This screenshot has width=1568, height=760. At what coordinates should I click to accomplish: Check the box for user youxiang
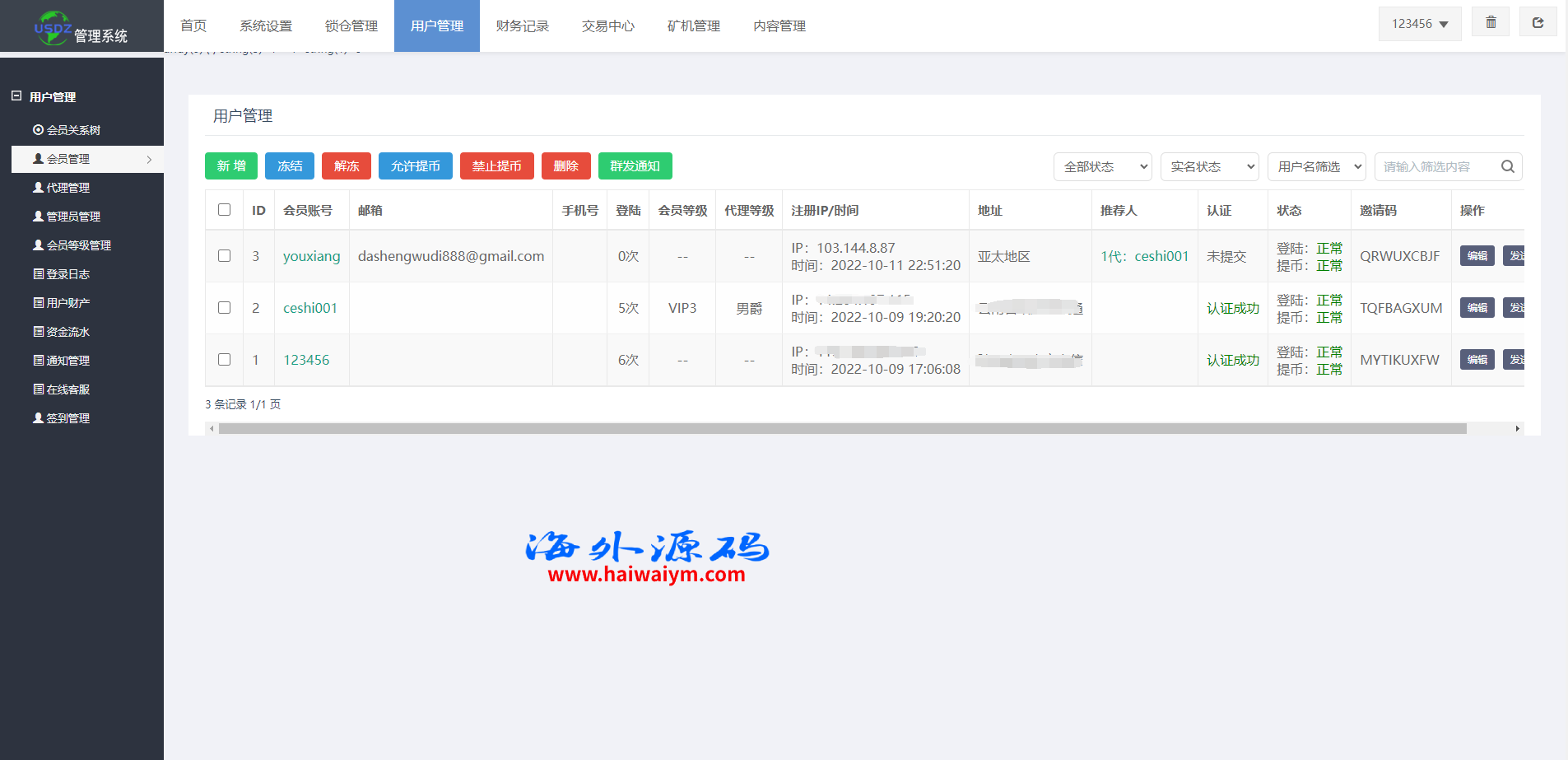(224, 256)
